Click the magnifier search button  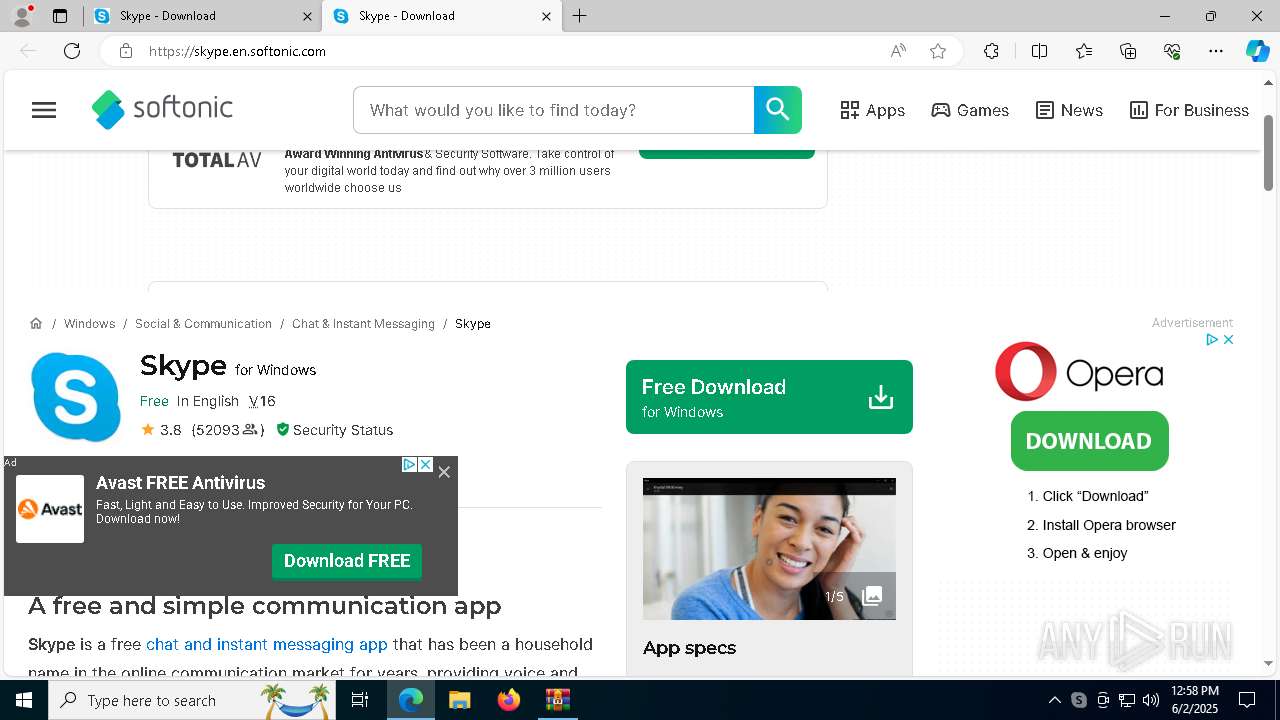[778, 110]
